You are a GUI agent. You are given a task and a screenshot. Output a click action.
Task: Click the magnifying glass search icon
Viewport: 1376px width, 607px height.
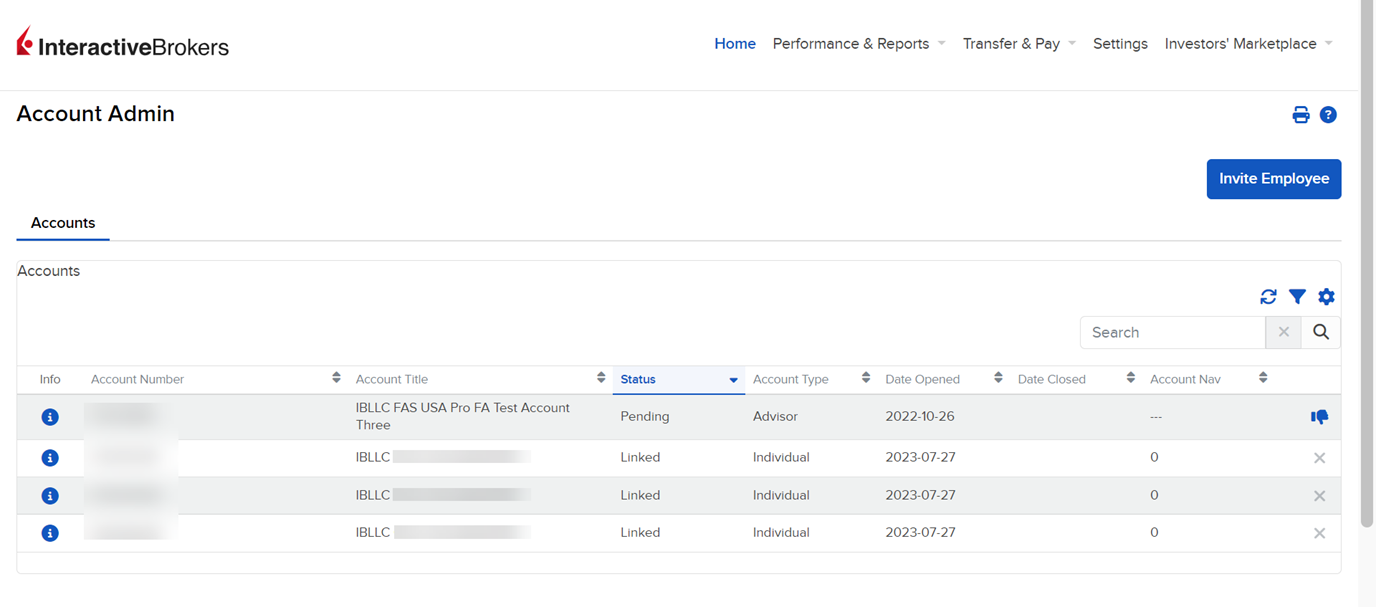(1320, 333)
